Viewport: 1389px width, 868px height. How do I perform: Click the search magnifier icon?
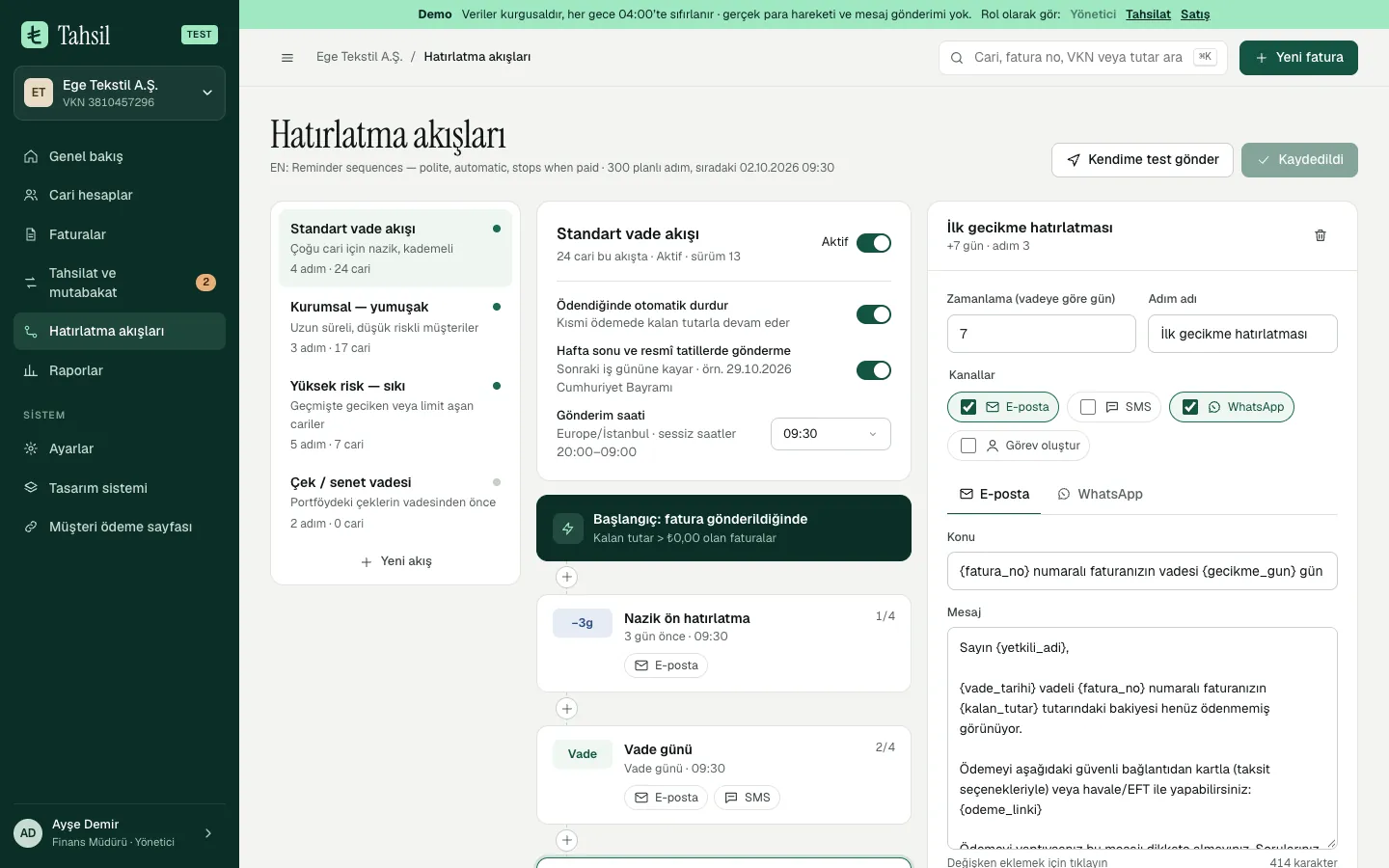(x=957, y=58)
